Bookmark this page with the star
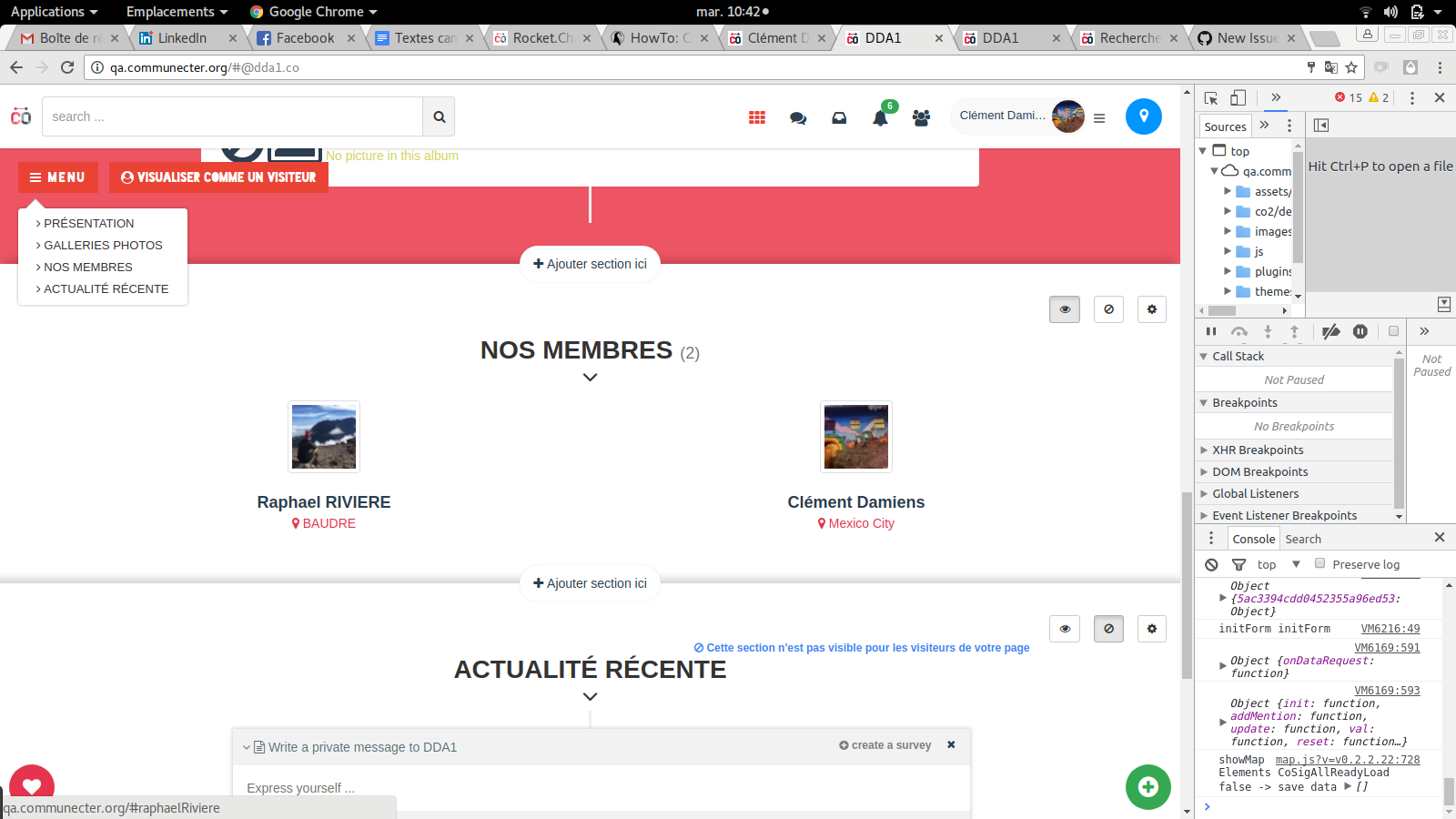Screen dimensions: 1456x819 pos(1351,67)
